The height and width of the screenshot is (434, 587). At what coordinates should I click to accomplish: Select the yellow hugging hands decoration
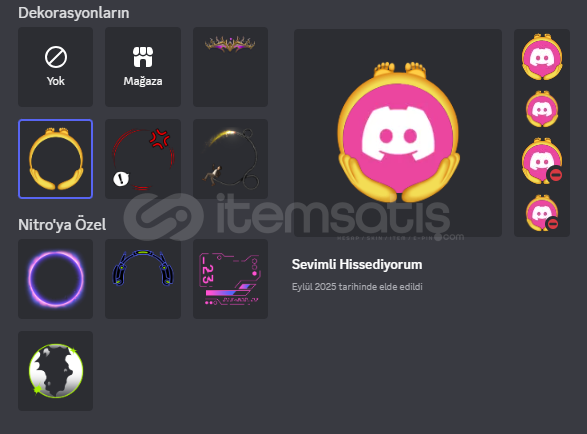(55, 159)
